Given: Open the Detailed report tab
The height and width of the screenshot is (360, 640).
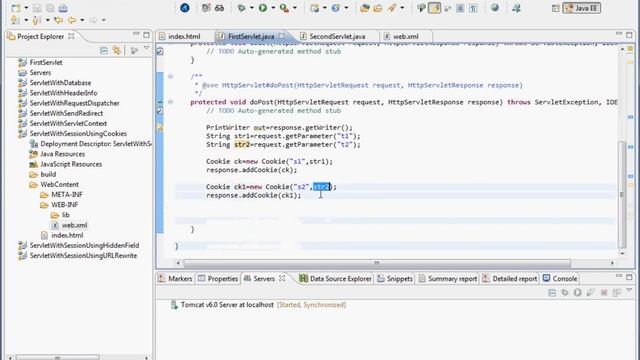Looking at the screenshot, I should point(510,279).
